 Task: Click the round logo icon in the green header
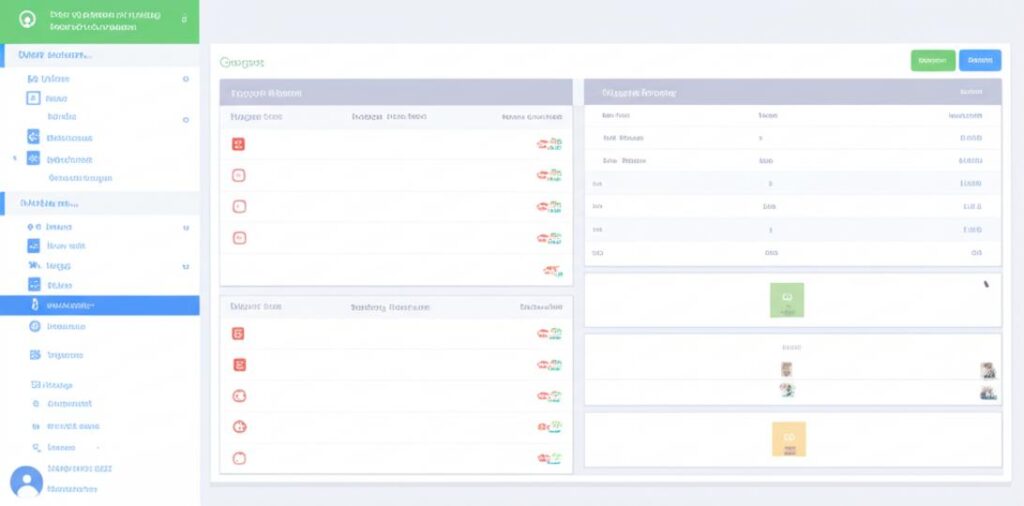coord(28,19)
